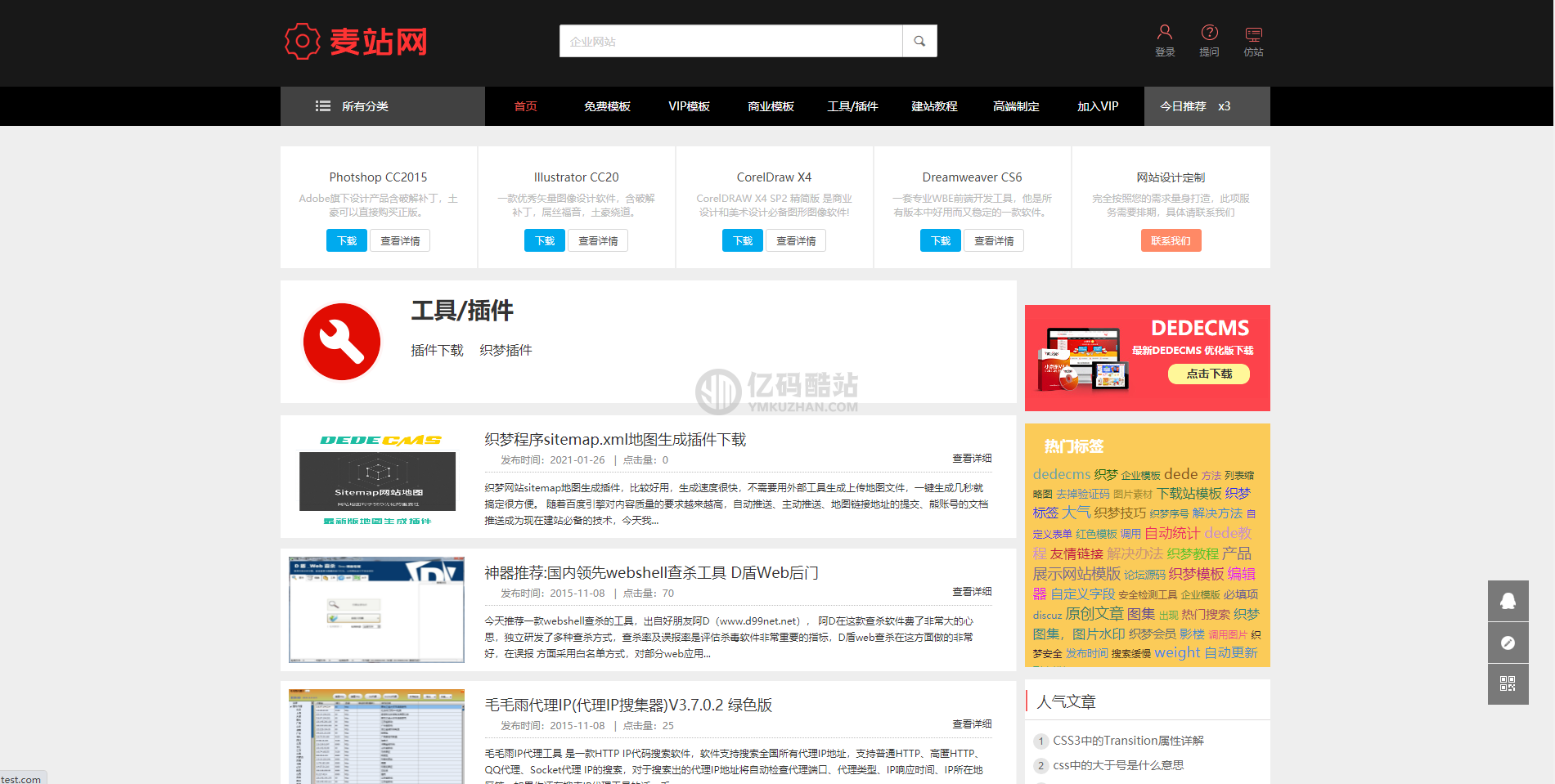Viewport: 1555px width, 784px height.
Task: Click the floating QQ contact icon
Action: click(x=1508, y=601)
